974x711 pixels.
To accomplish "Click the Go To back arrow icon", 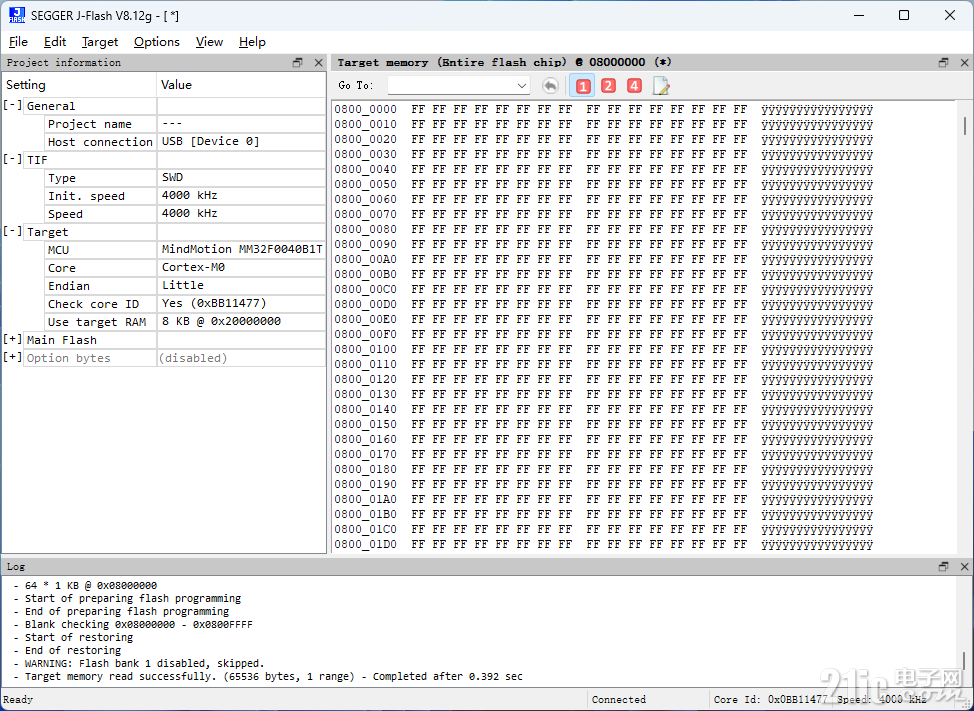I will point(550,86).
